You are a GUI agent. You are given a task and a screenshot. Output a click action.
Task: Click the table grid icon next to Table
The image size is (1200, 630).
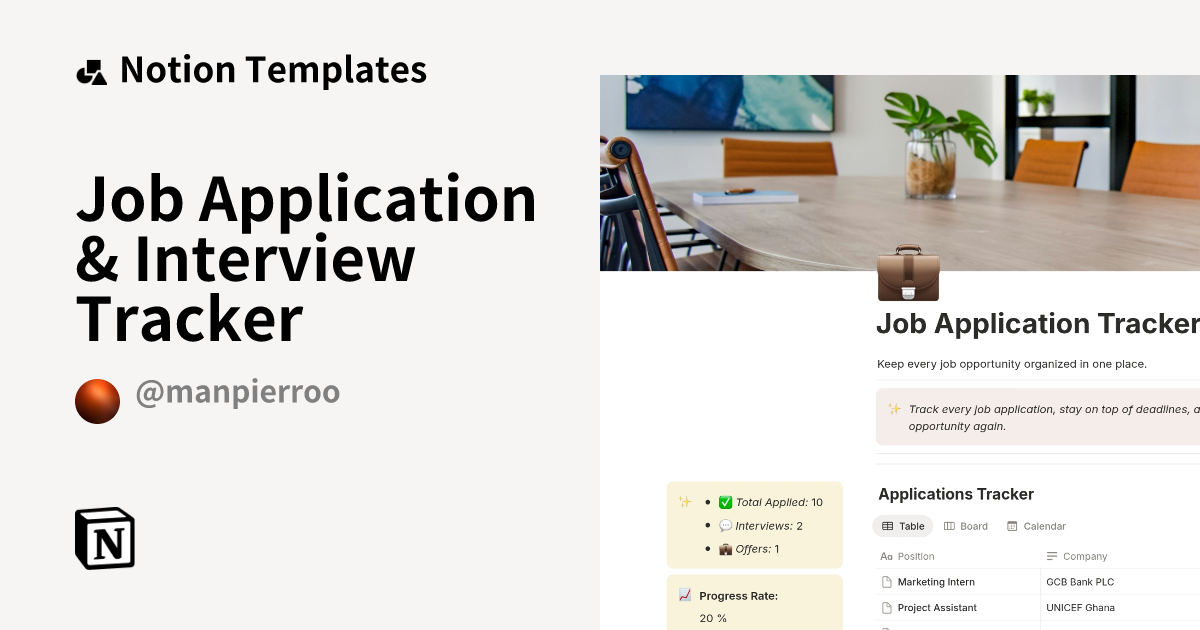coord(887,526)
